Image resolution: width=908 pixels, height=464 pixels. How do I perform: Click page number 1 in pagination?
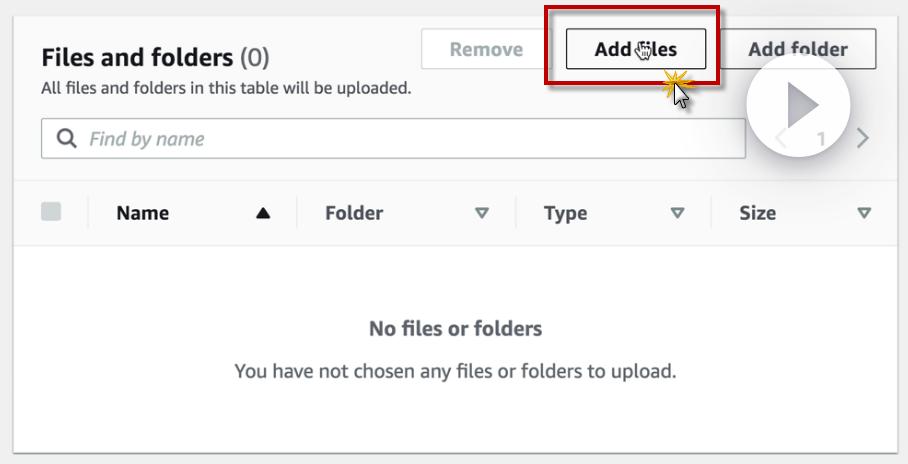click(821, 139)
